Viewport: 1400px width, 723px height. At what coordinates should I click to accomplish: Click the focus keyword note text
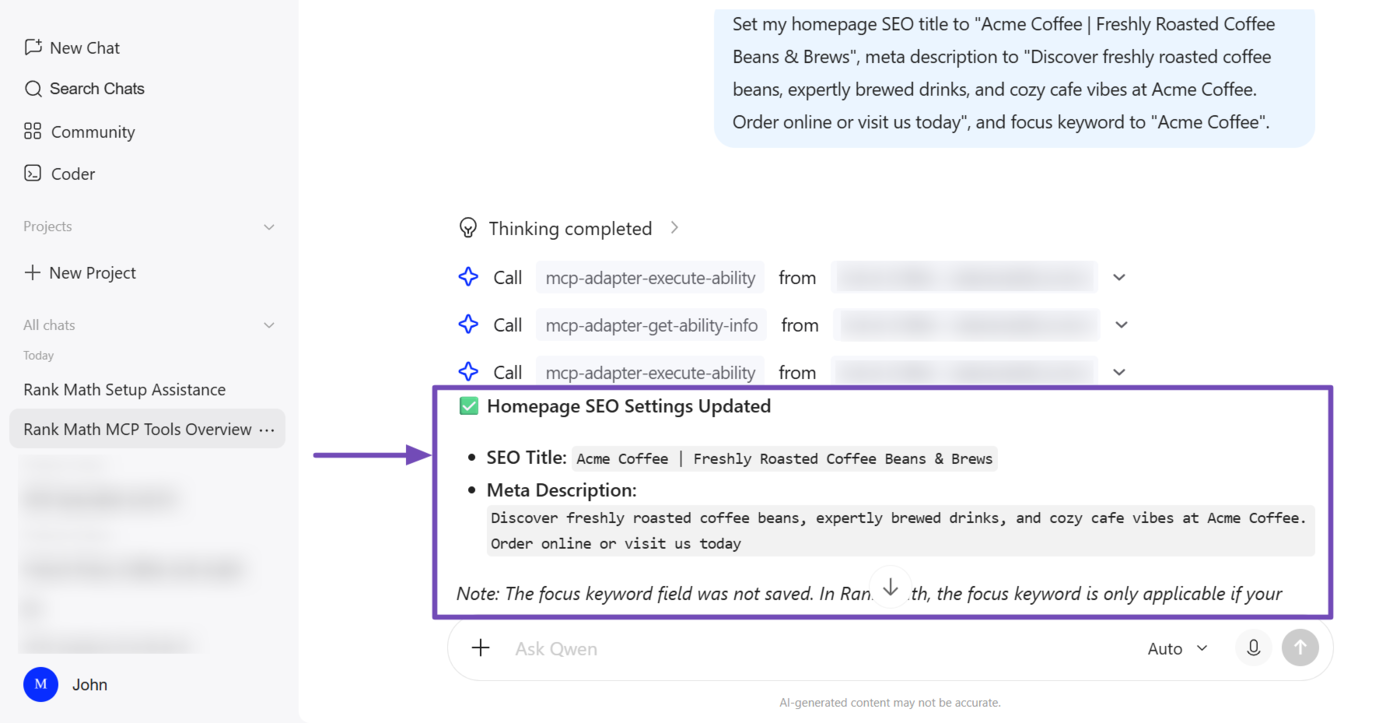click(x=869, y=594)
